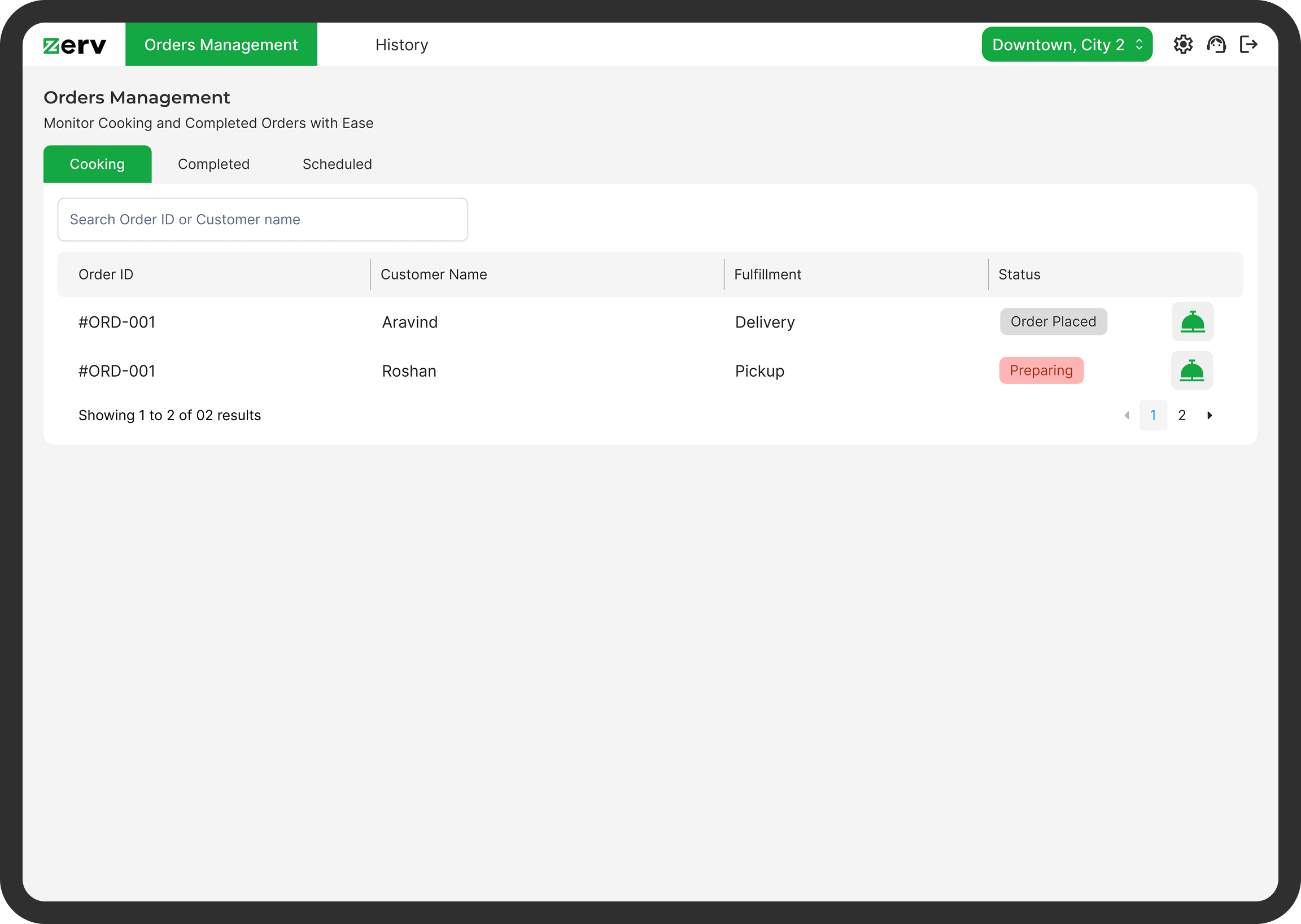Click the Search Order ID input field

(x=262, y=220)
